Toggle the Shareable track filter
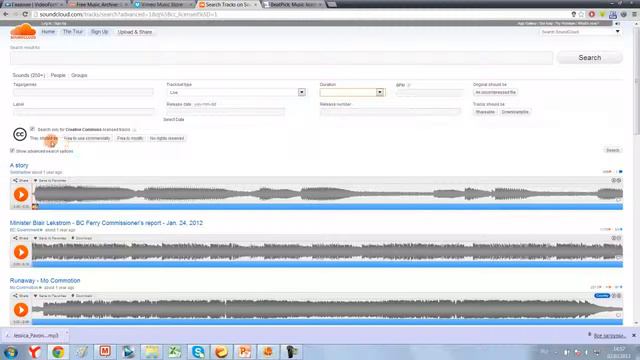This screenshot has width=640, height=360. 485,112
